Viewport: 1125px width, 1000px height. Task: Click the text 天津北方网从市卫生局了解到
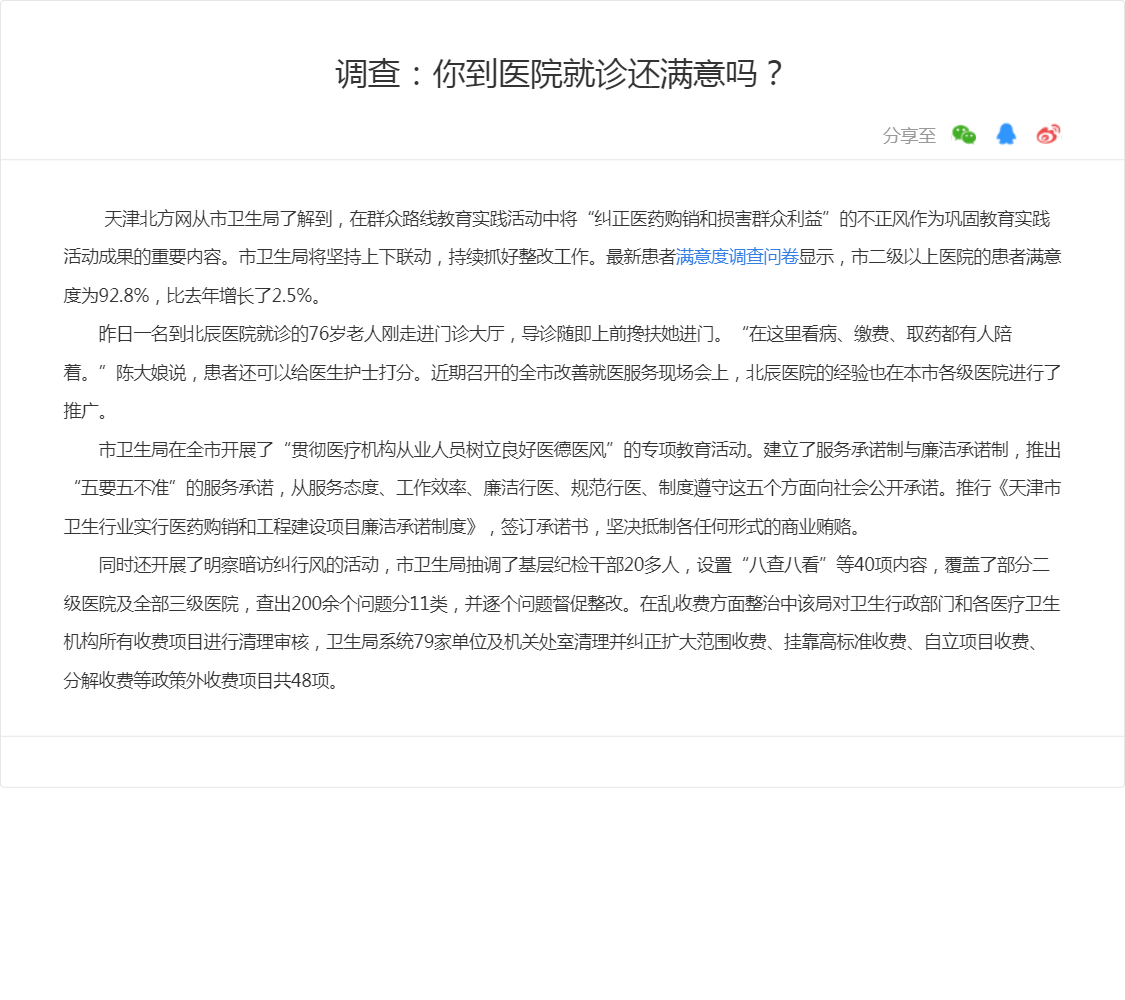pyautogui.click(x=218, y=219)
